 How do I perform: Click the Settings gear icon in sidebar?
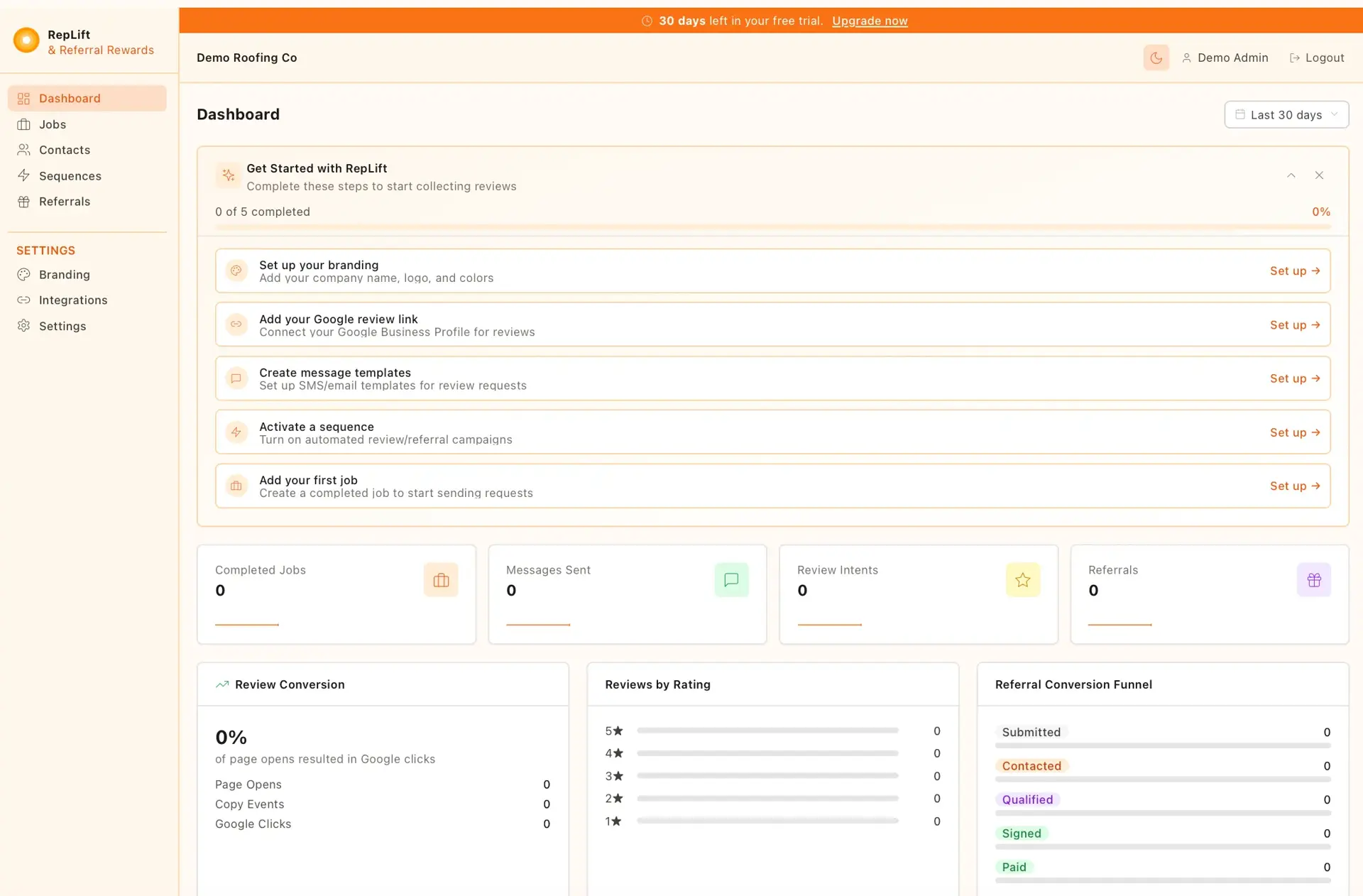[23, 326]
